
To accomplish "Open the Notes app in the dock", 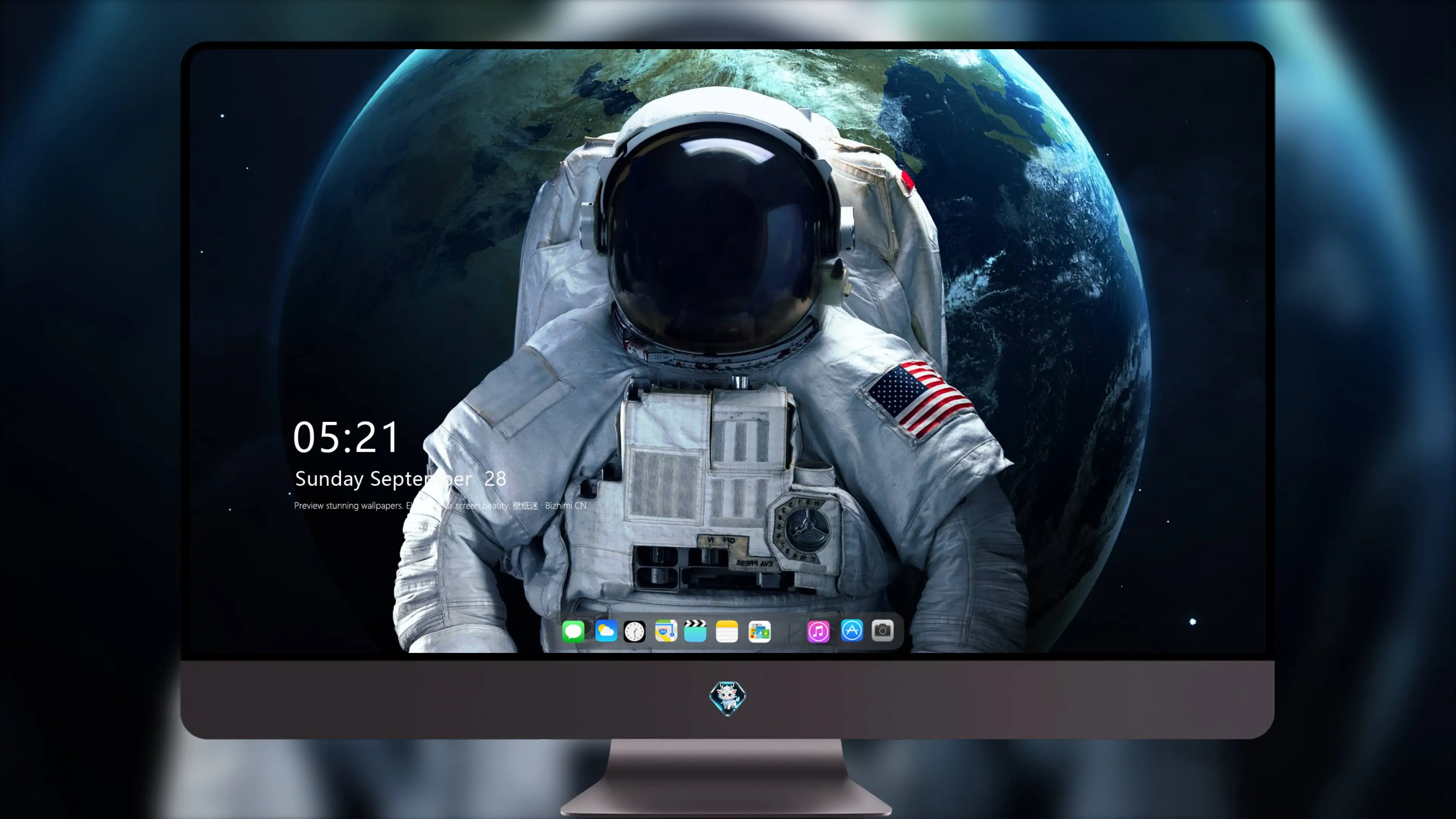I will [727, 631].
